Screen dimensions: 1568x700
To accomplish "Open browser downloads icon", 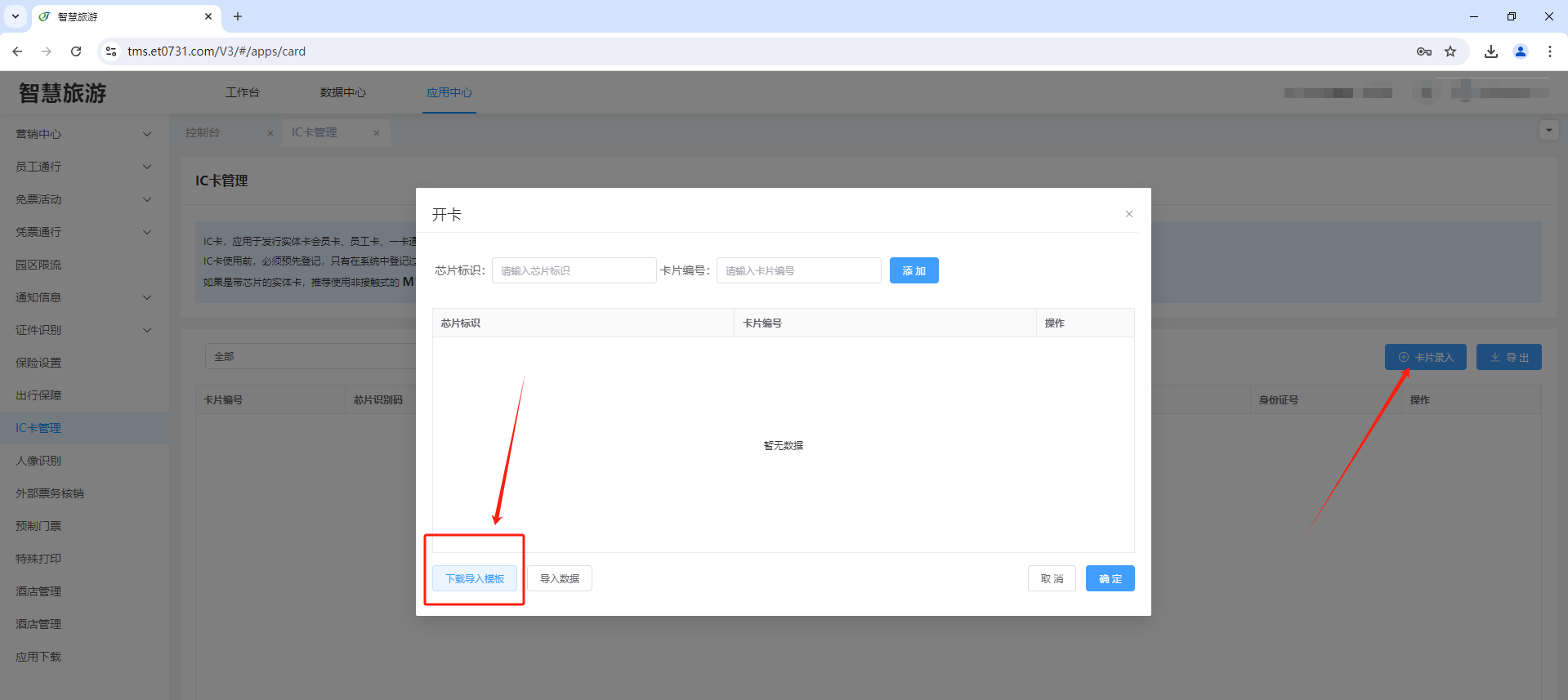I will tap(1491, 51).
